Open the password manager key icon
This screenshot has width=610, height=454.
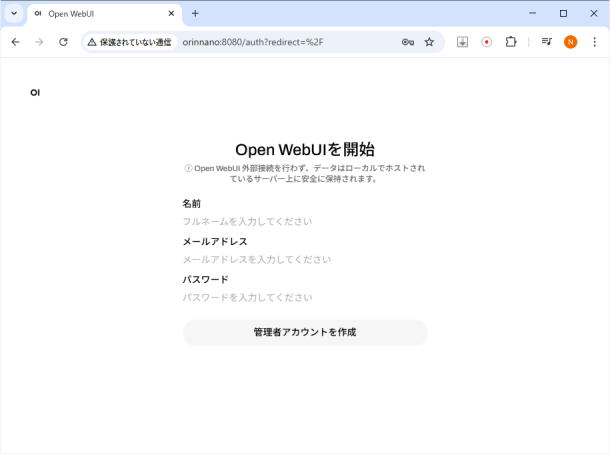408,42
